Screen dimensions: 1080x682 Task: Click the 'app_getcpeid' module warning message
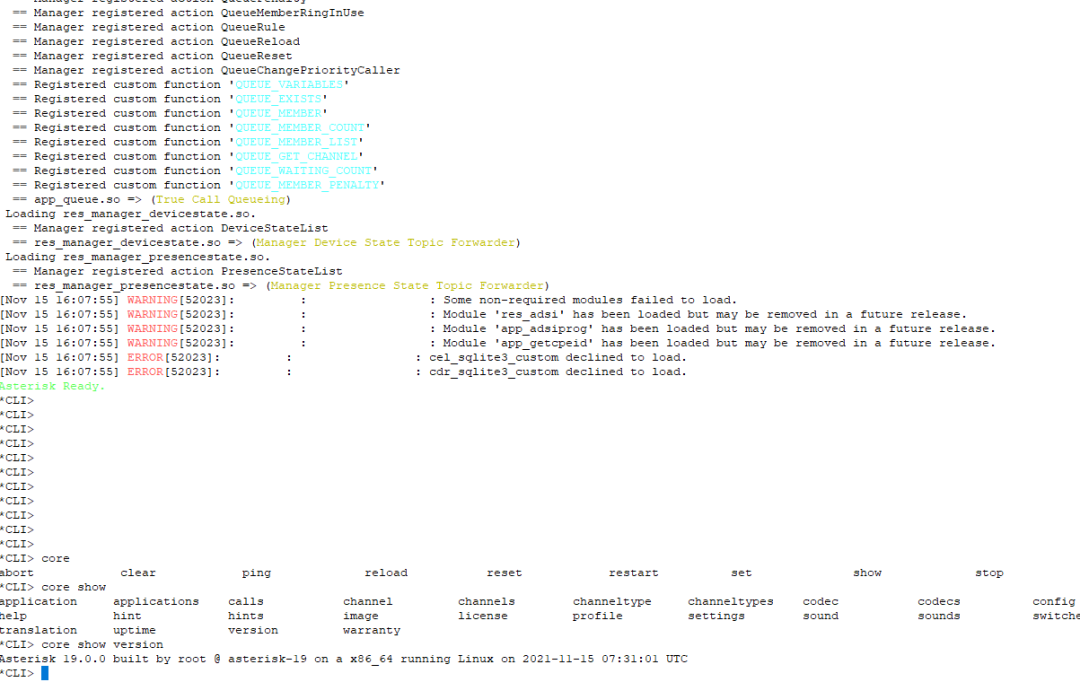(x=719, y=343)
